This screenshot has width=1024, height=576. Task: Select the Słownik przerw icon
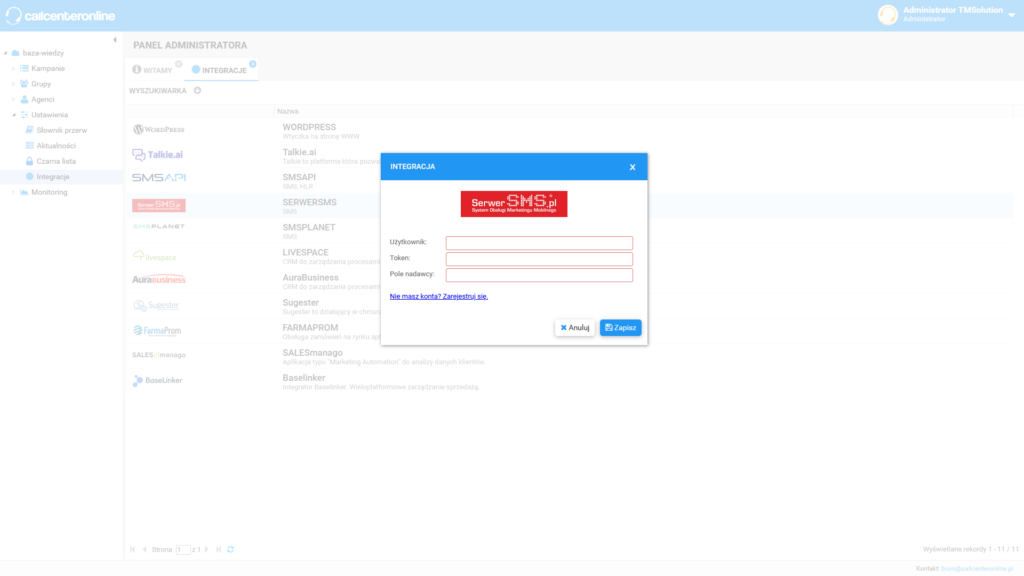click(x=30, y=130)
